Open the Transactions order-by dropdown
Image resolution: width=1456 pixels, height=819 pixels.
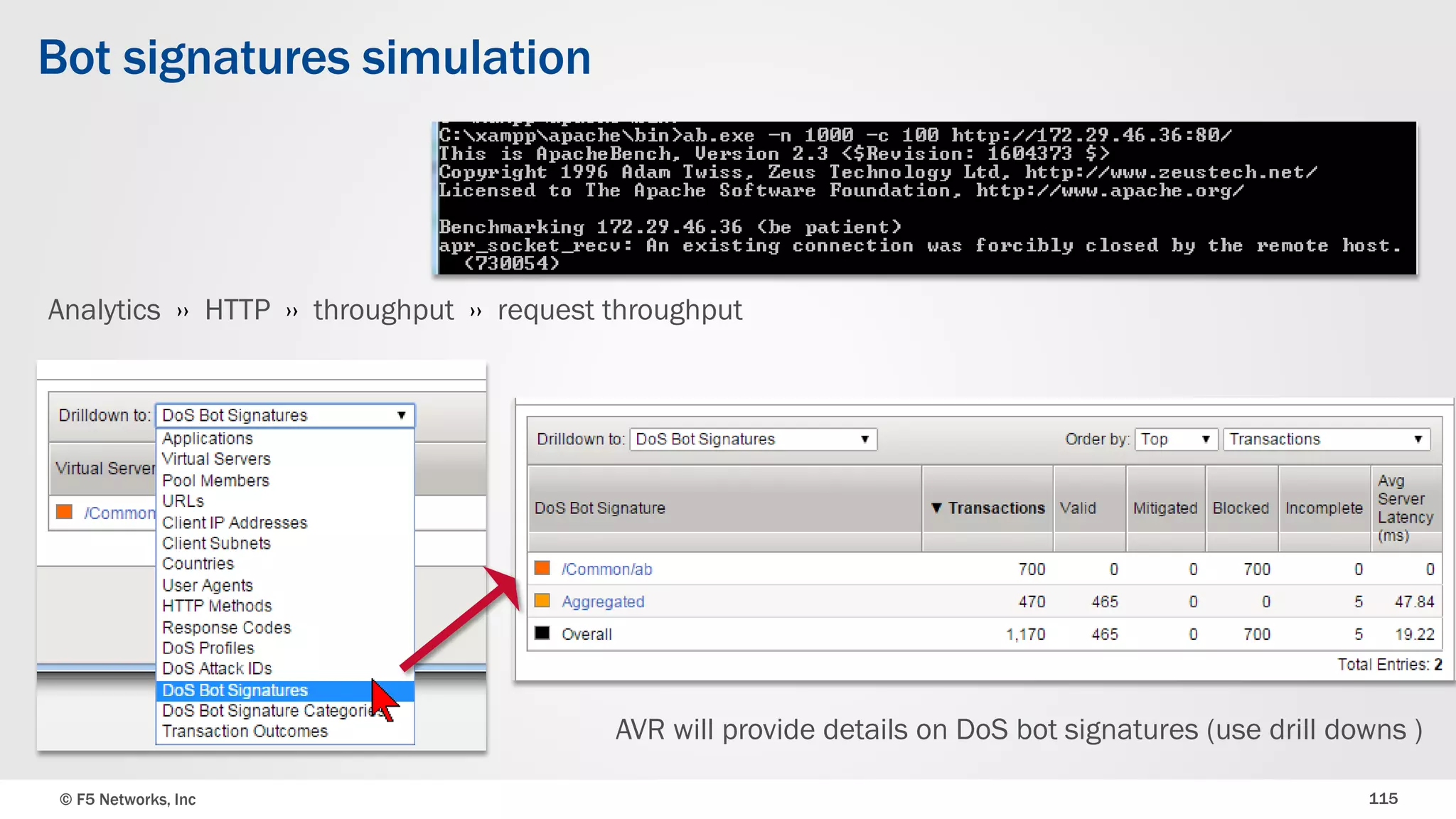[1327, 439]
